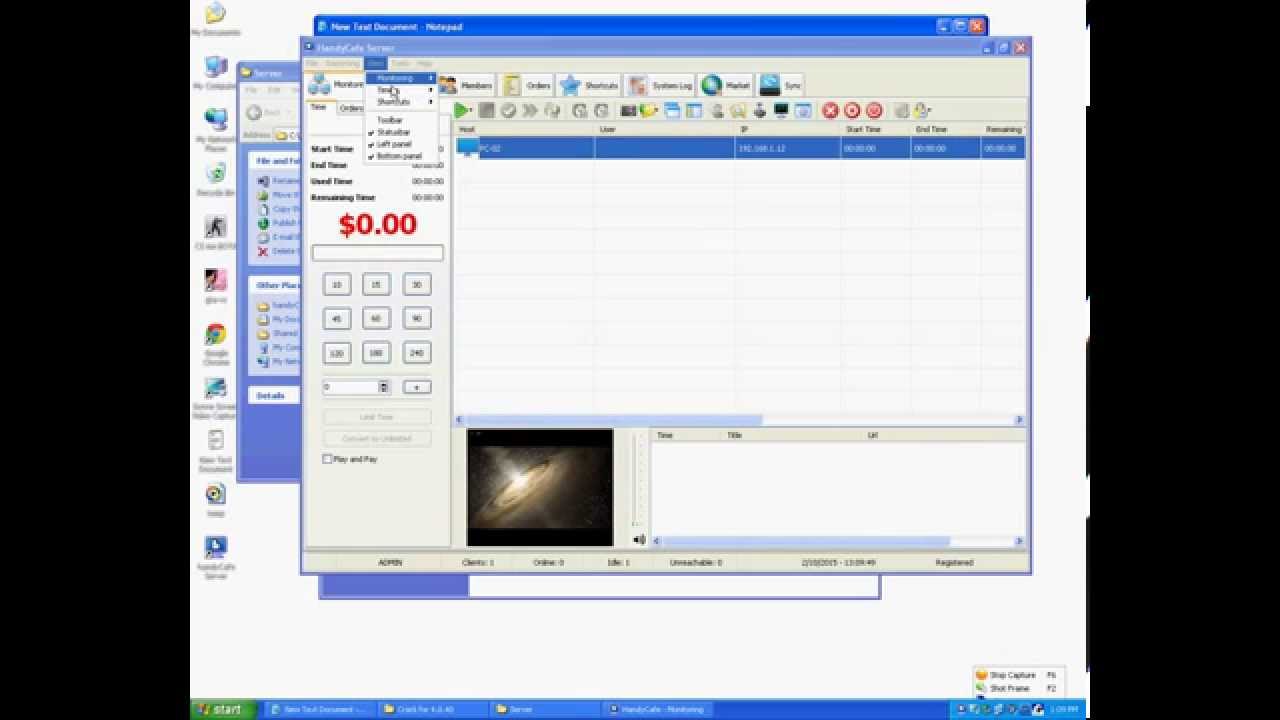Image resolution: width=1280 pixels, height=720 pixels.
Task: Switch to the Time tab in left panel
Action: 318,106
